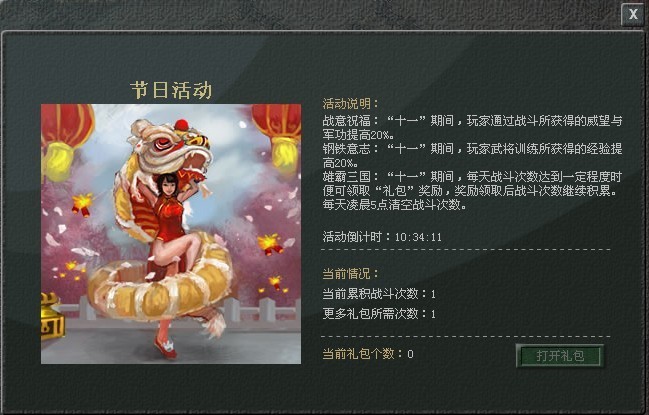
Task: Click the golden incense burner in artwork corner
Action: pos(53,317)
